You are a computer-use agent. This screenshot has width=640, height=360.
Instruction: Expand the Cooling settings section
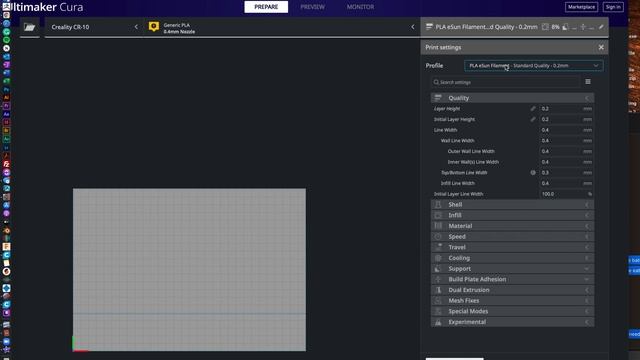click(x=587, y=258)
